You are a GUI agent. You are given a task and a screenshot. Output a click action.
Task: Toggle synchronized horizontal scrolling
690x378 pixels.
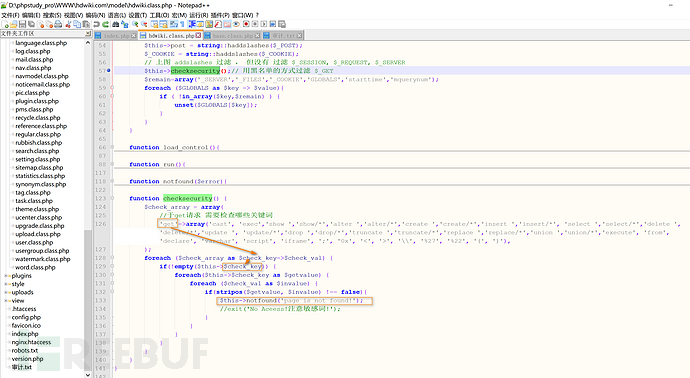163,24
